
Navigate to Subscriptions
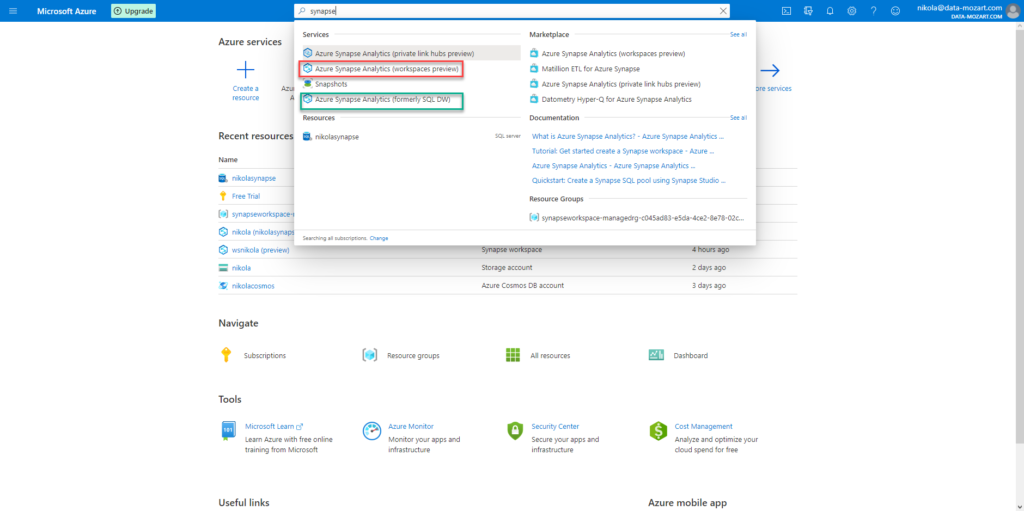tap(264, 355)
